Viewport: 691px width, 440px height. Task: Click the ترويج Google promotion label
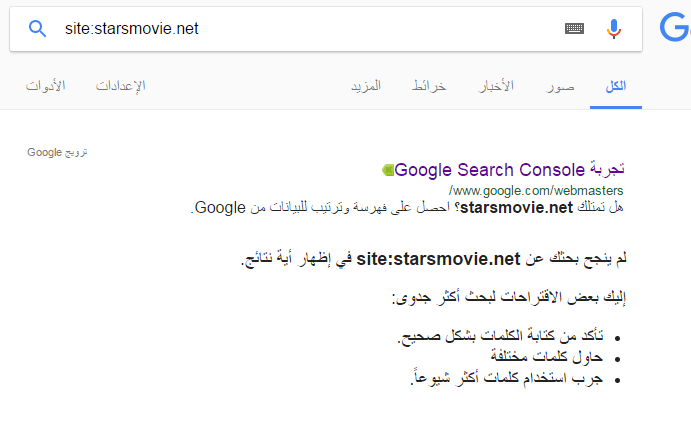pyautogui.click(x=58, y=152)
